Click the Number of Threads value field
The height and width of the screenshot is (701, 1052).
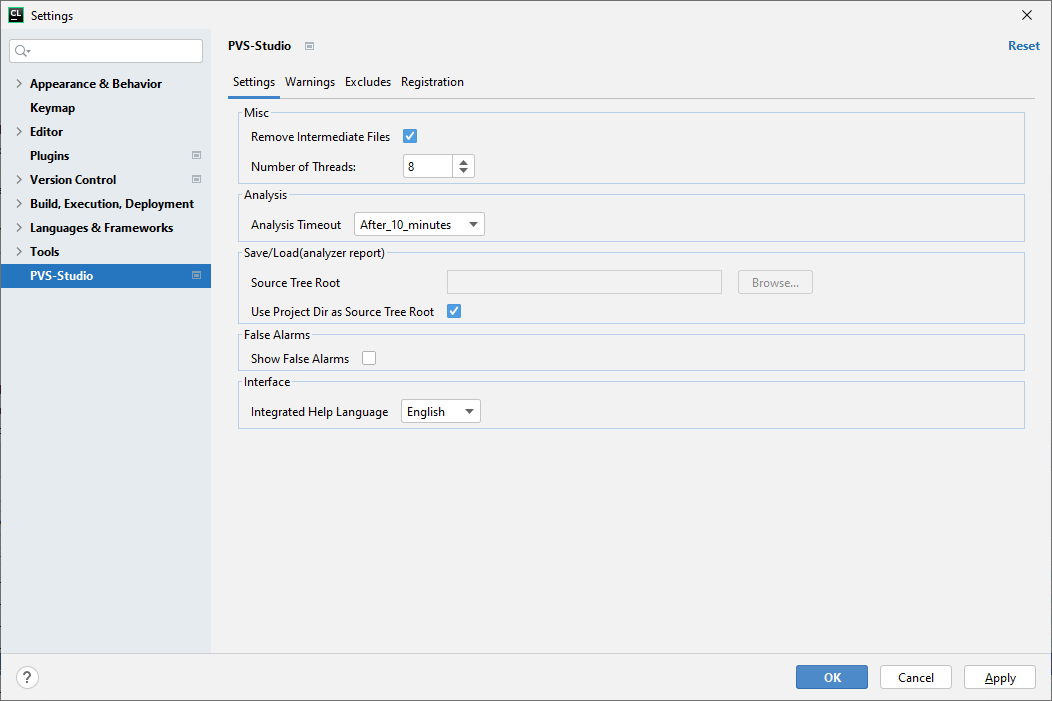coord(427,166)
